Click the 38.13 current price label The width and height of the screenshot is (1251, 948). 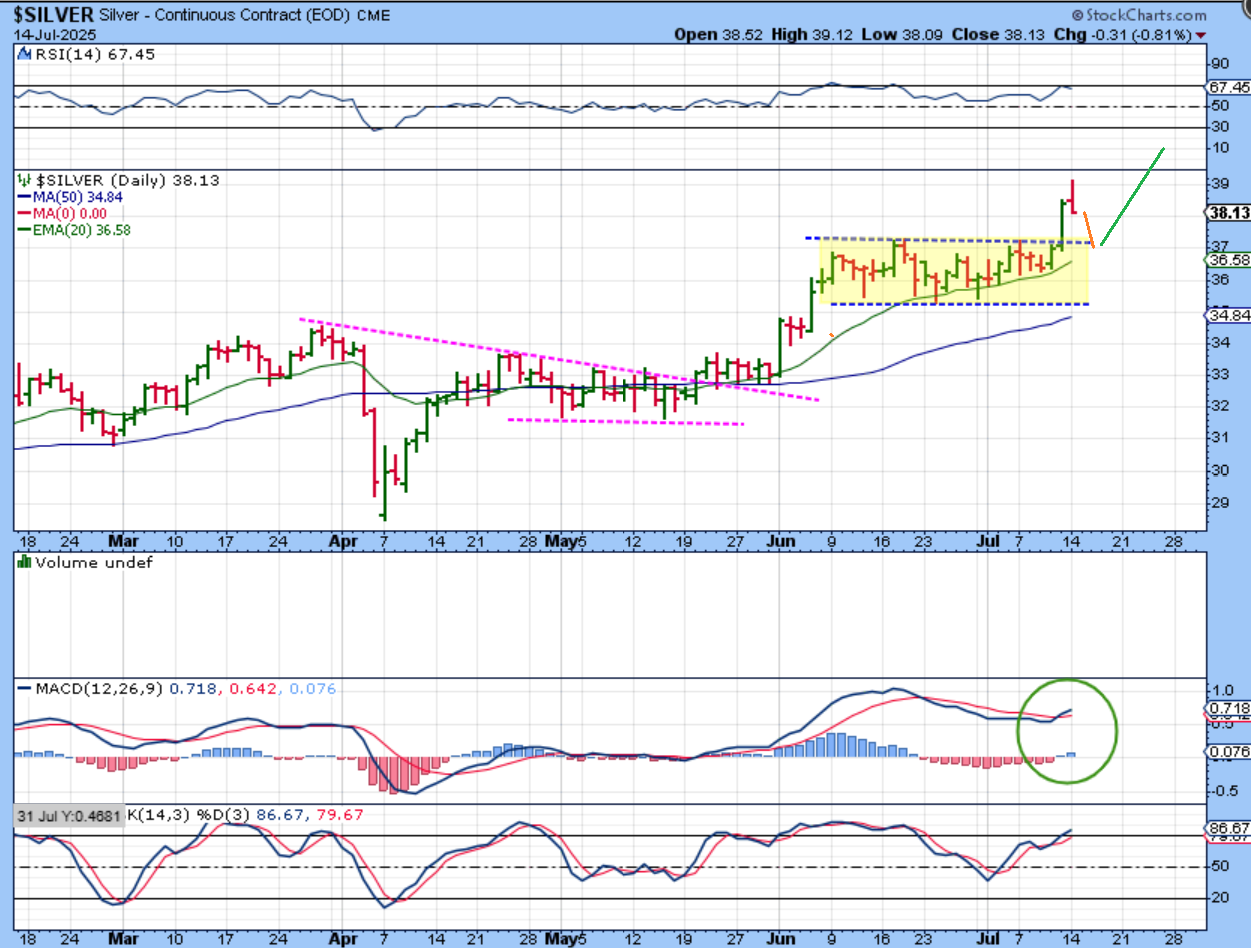point(1226,213)
